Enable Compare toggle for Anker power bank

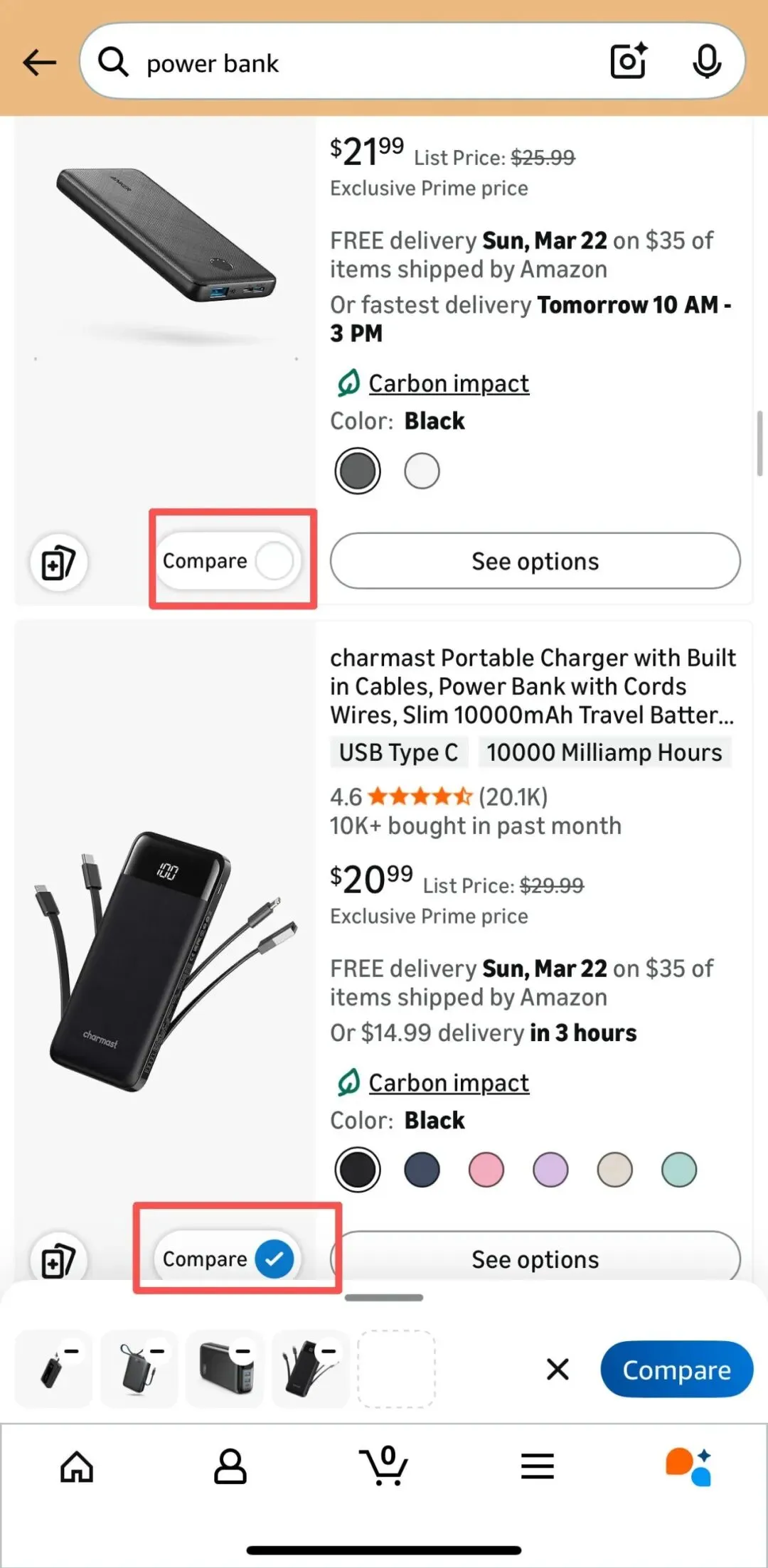tap(274, 561)
